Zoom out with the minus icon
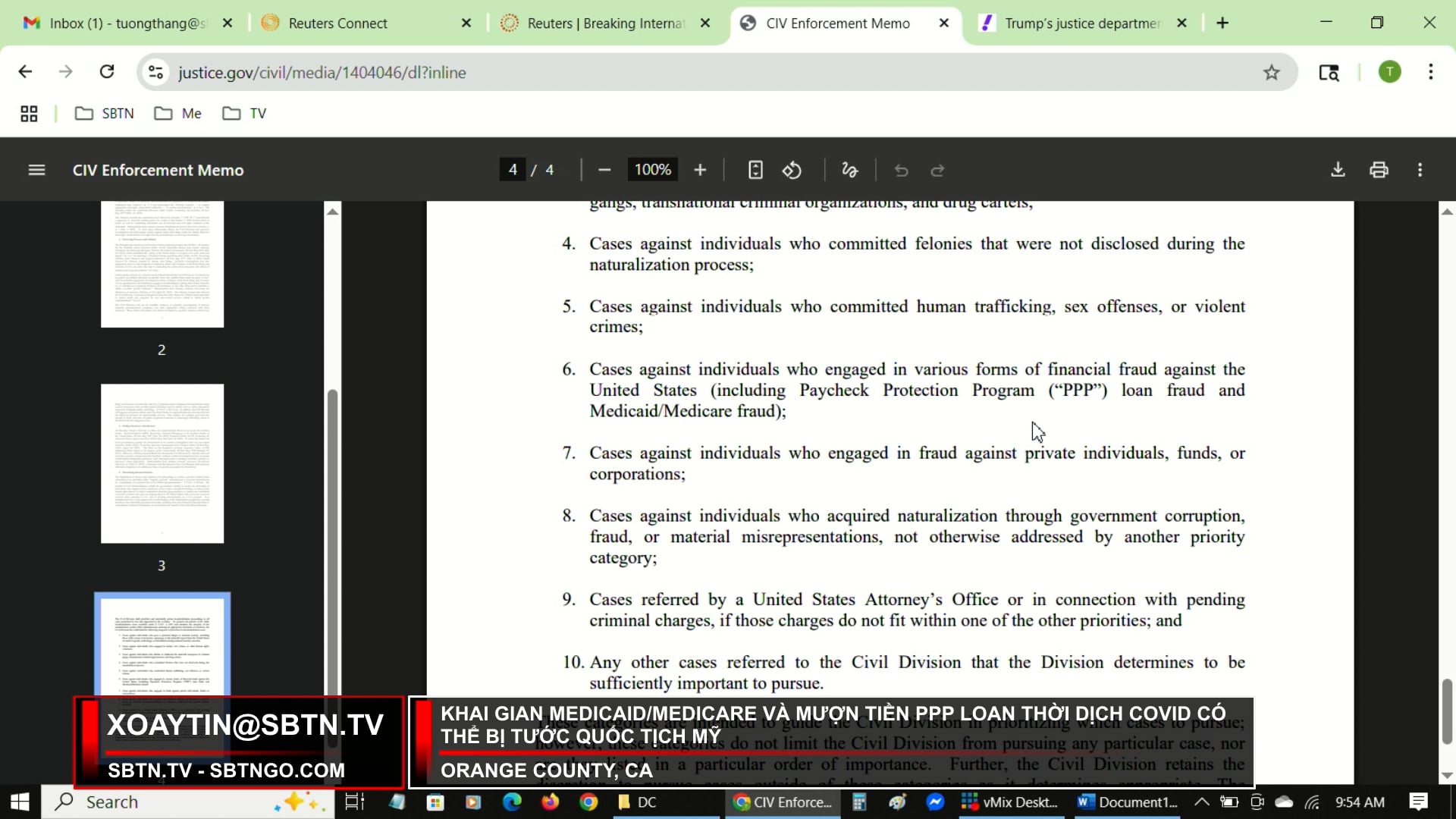Image resolution: width=1456 pixels, height=819 pixels. point(604,170)
